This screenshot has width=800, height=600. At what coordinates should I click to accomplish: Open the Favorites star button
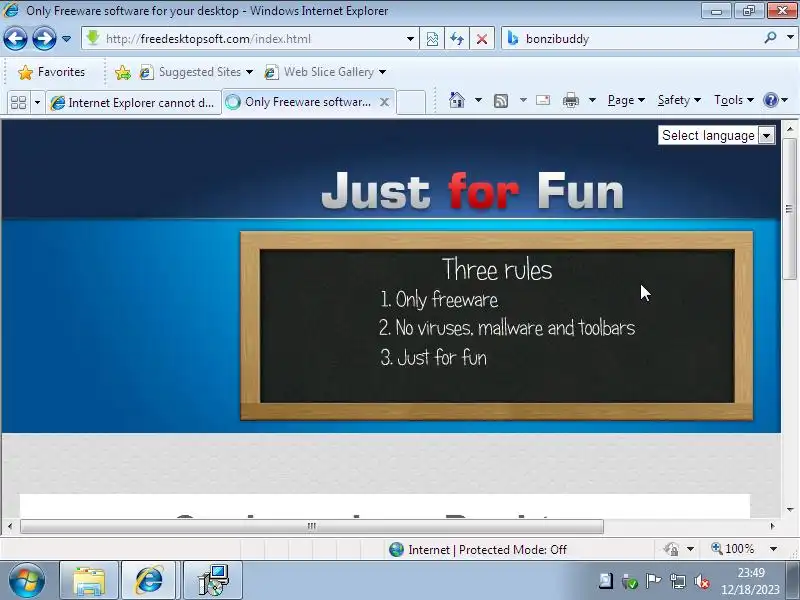(51, 72)
